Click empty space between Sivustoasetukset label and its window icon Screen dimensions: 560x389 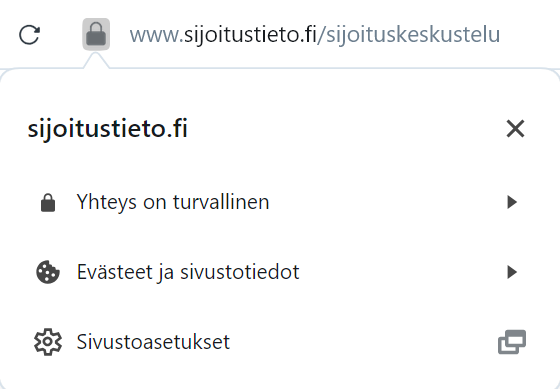point(364,342)
